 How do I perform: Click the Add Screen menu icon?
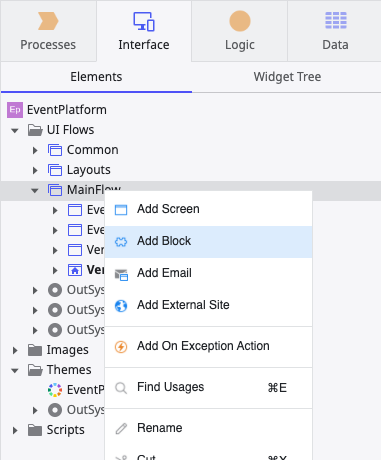[x=121, y=210]
